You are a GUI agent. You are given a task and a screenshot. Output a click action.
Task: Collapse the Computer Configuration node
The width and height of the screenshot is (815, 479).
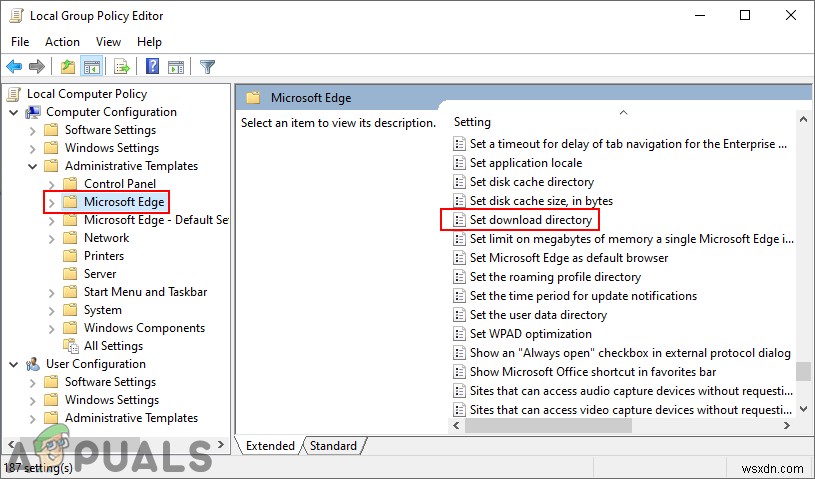pyautogui.click(x=14, y=112)
